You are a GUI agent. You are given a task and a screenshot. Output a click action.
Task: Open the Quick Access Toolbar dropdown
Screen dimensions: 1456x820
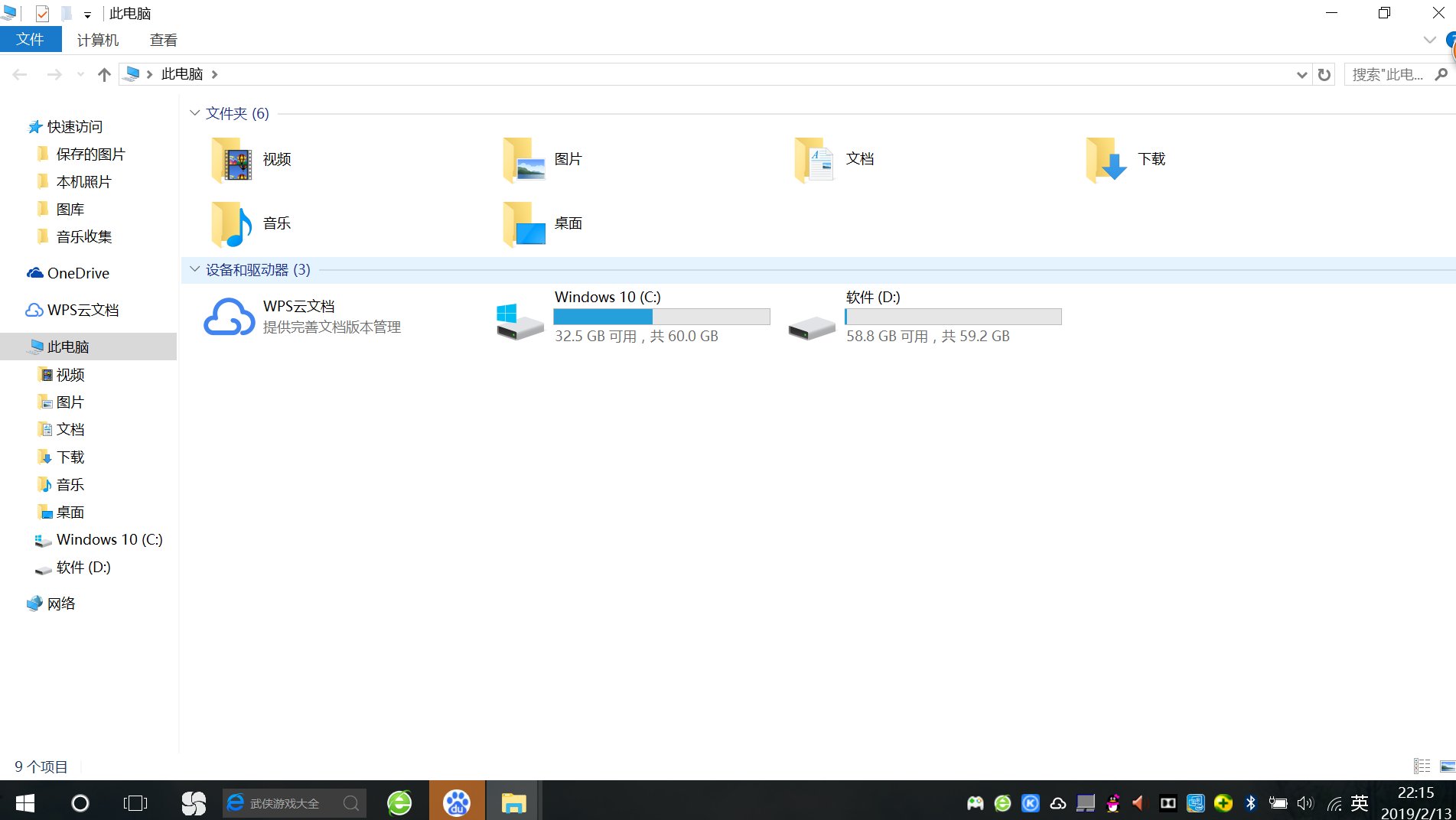click(x=87, y=13)
